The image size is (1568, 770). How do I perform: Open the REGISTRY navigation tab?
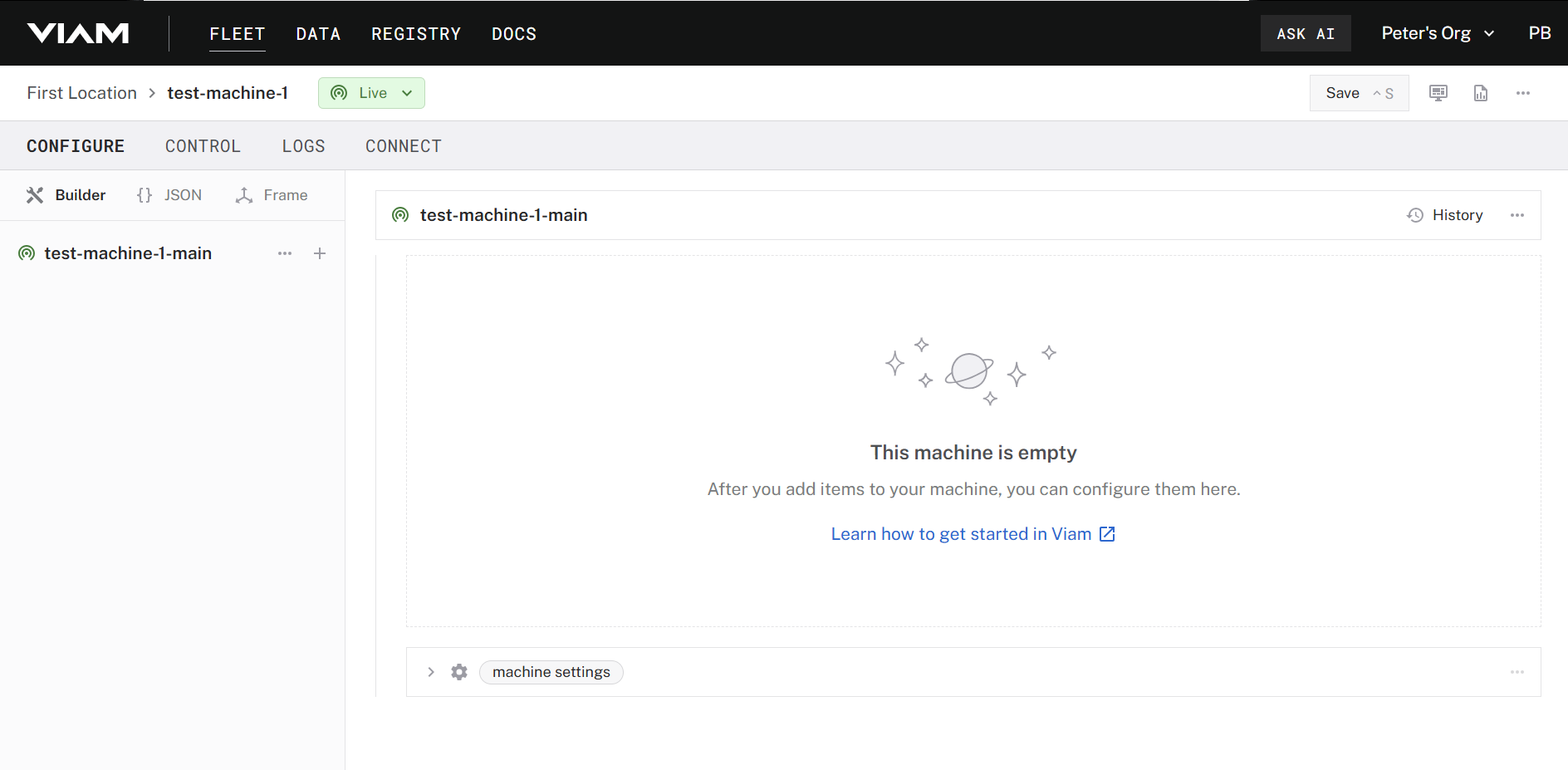coord(416,34)
